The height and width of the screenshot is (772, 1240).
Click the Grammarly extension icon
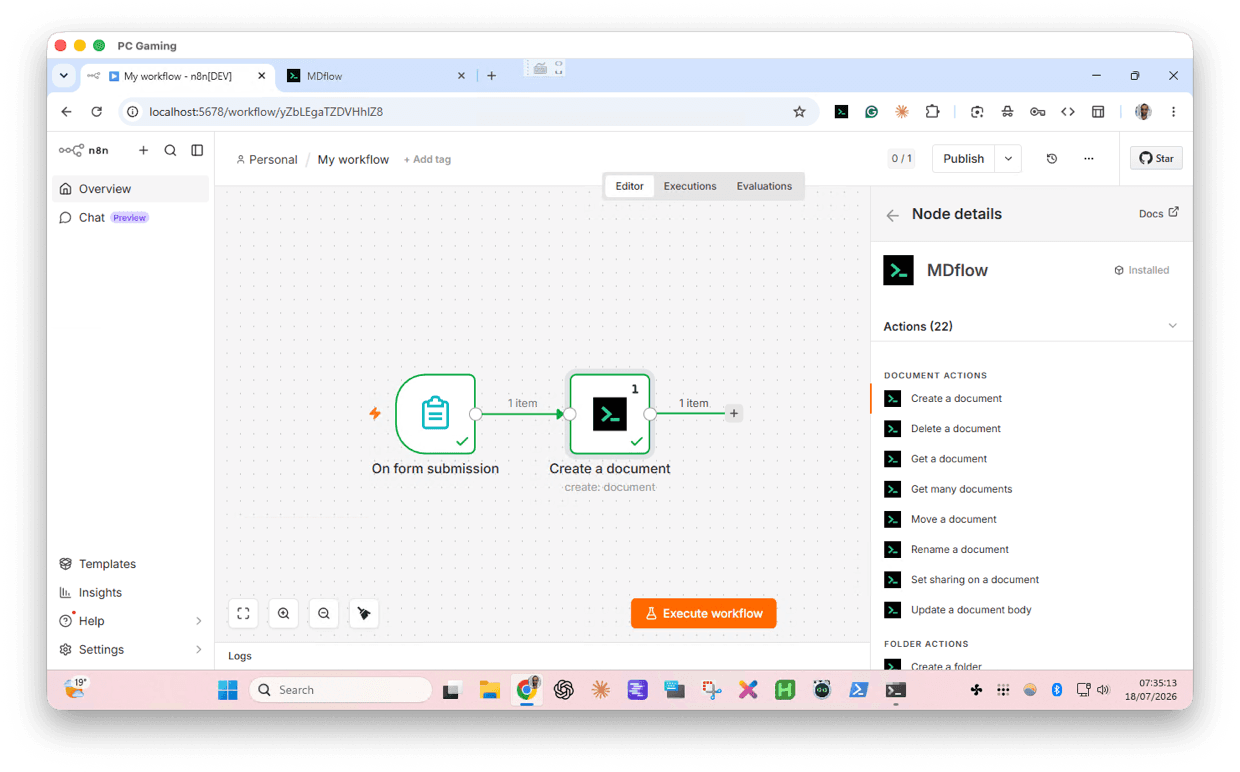[872, 112]
